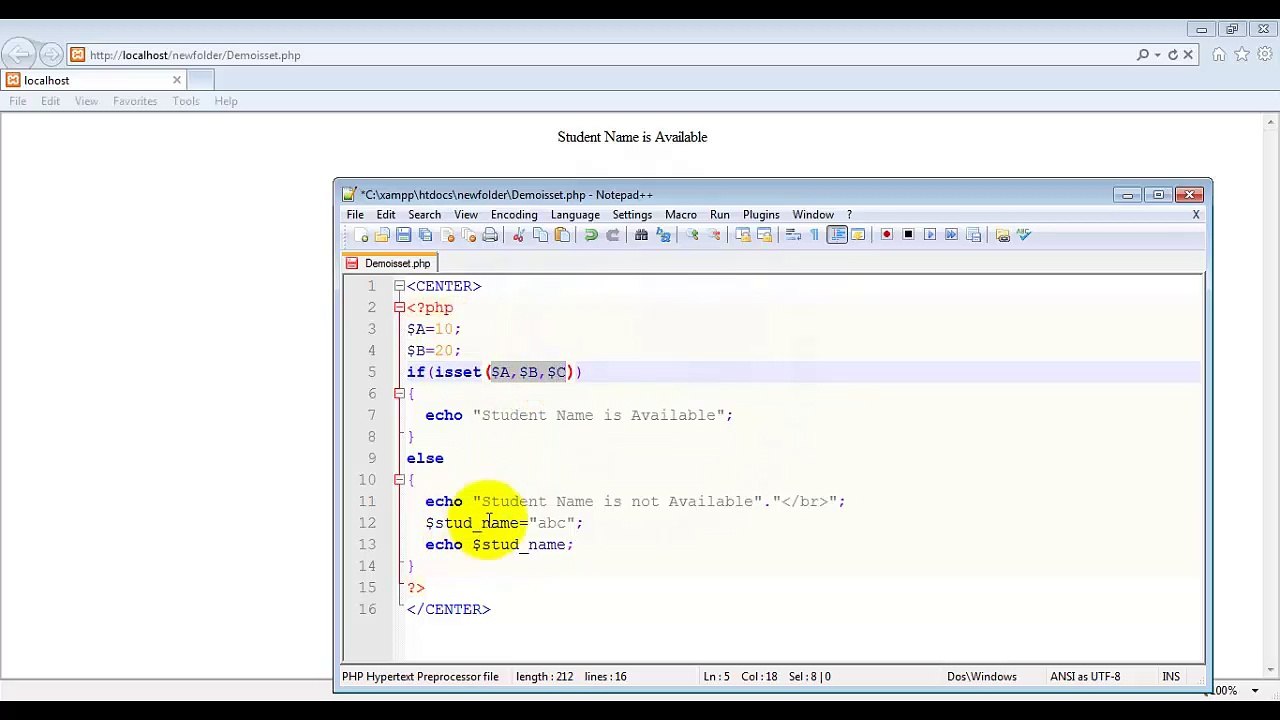This screenshot has width=1280, height=720.
Task: Open the Window menu in Notepad++
Action: click(813, 215)
